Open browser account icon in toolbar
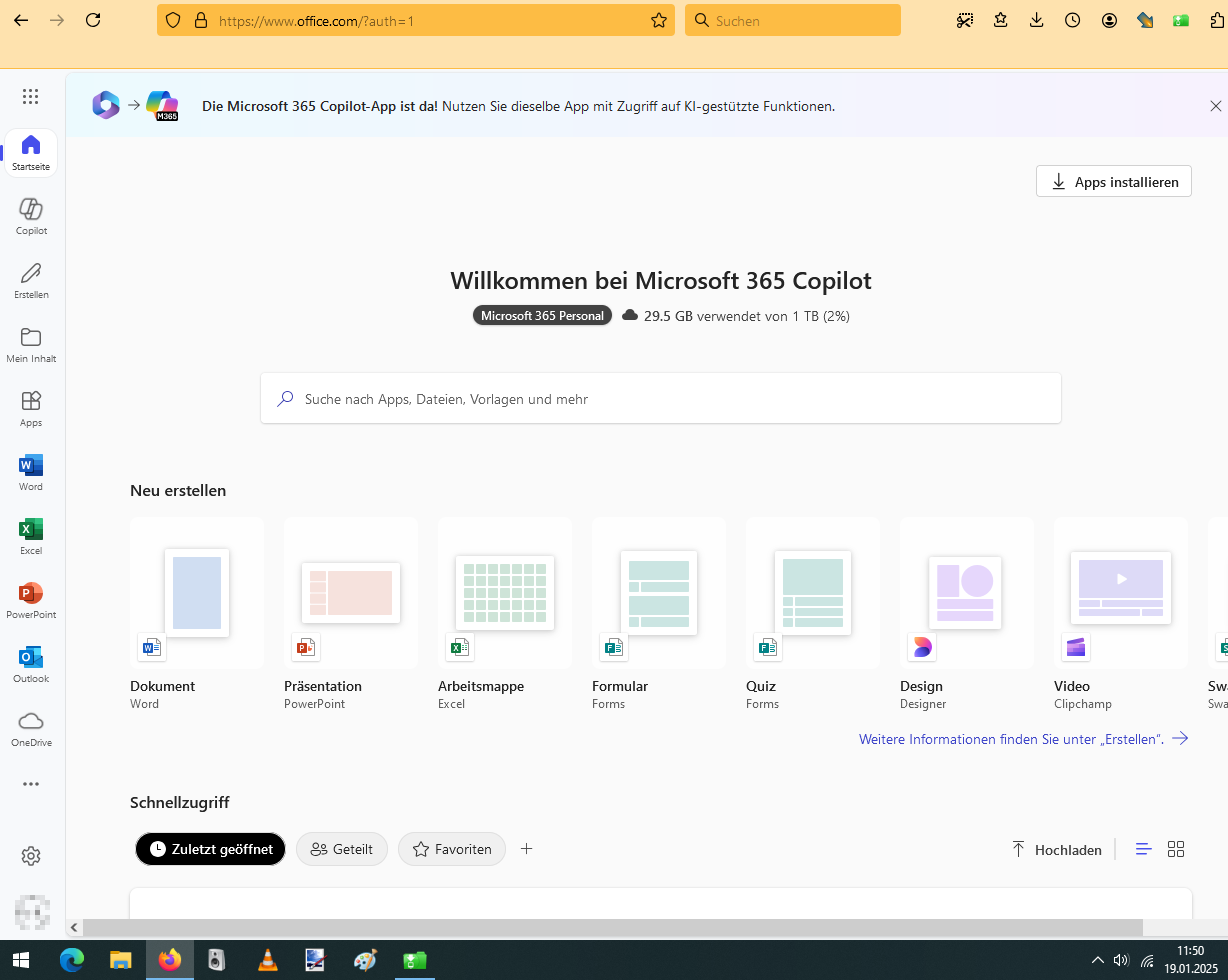This screenshot has height=980, width=1228. (1109, 20)
